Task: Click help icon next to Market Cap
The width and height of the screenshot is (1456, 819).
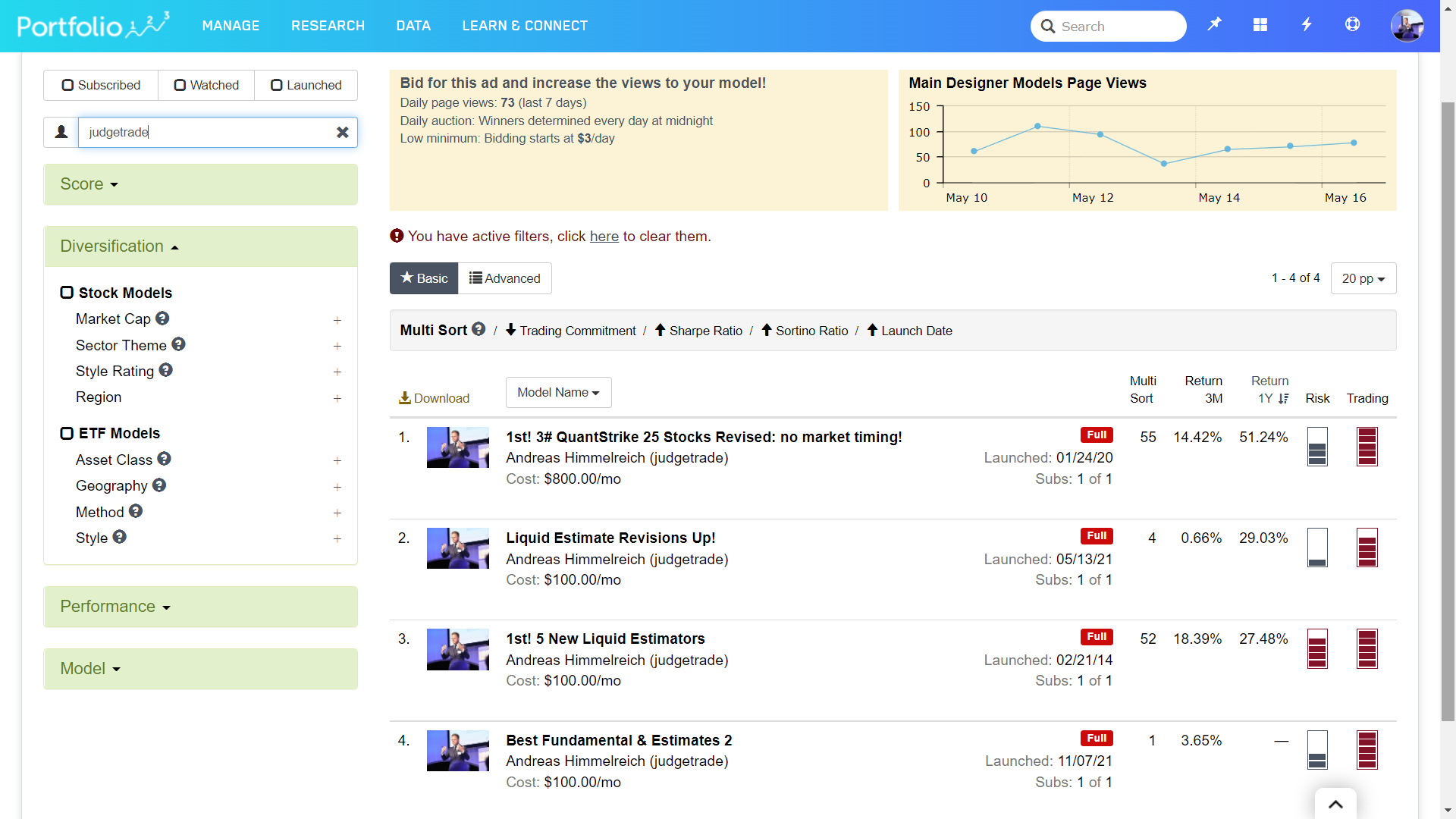Action: (x=162, y=318)
